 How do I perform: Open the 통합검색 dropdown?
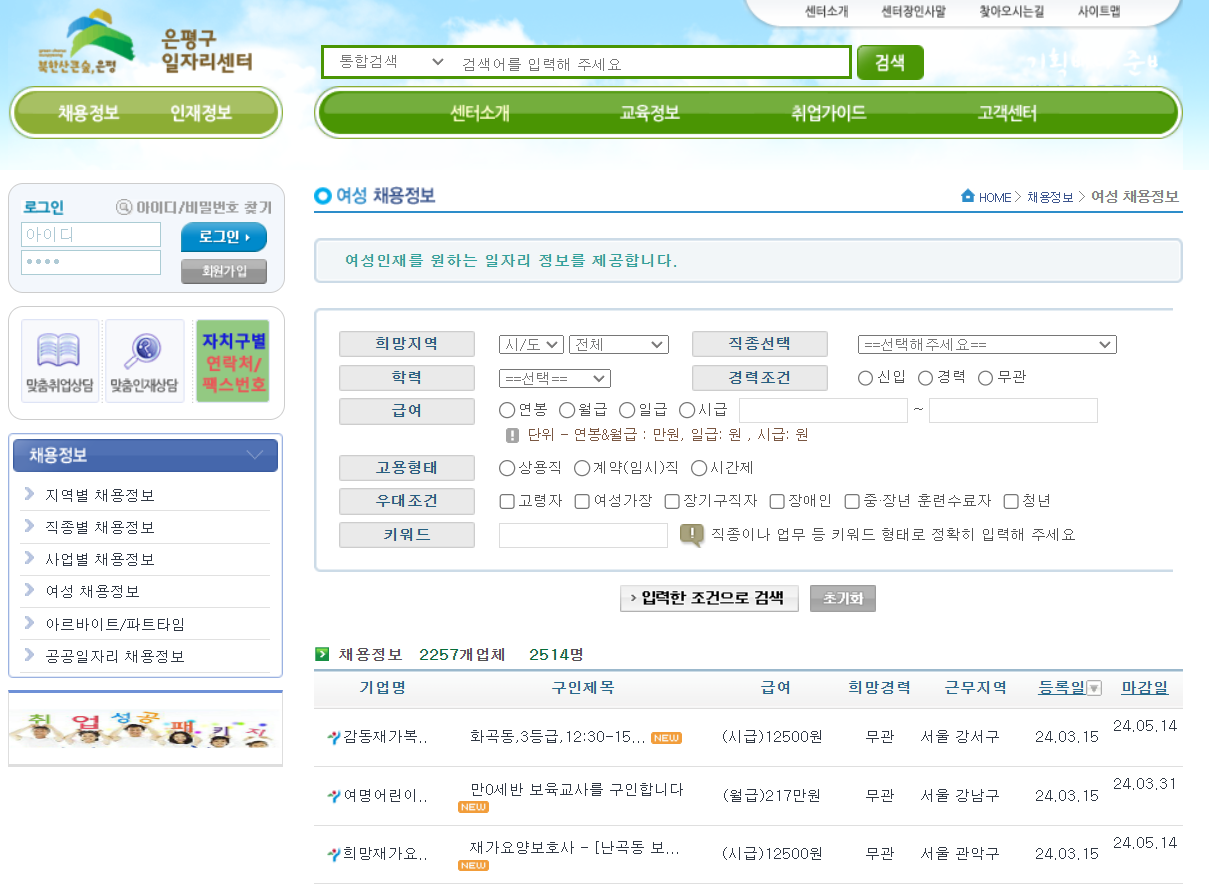[390, 62]
